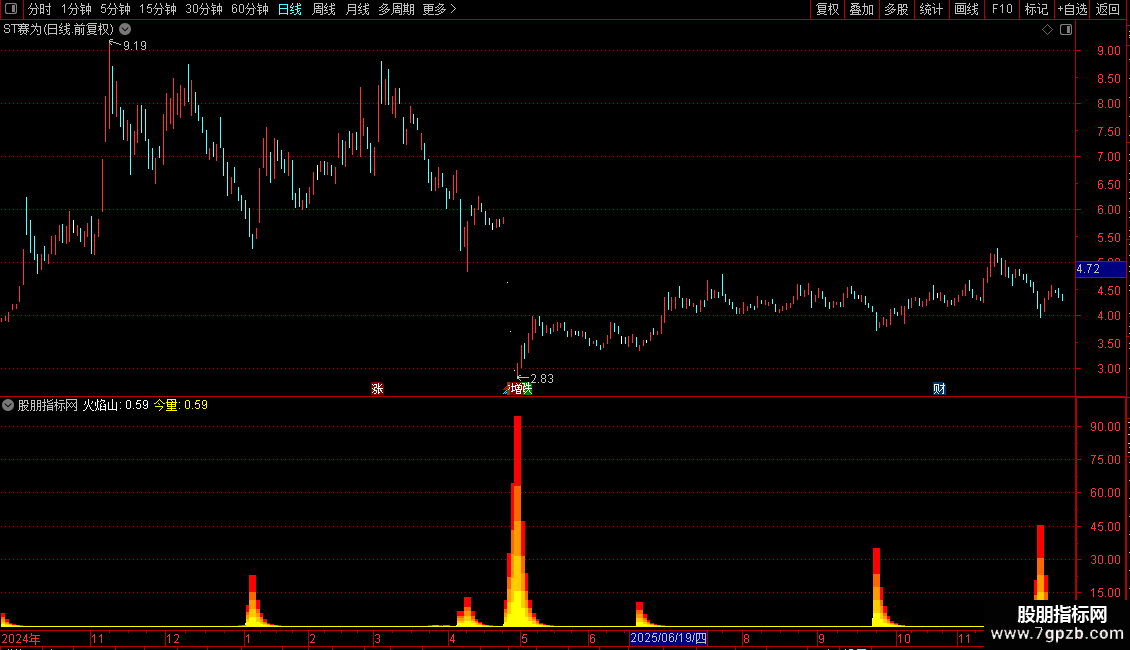The height and width of the screenshot is (650, 1130).
Task: Click the 标记 mark button
Action: pos(1036,9)
